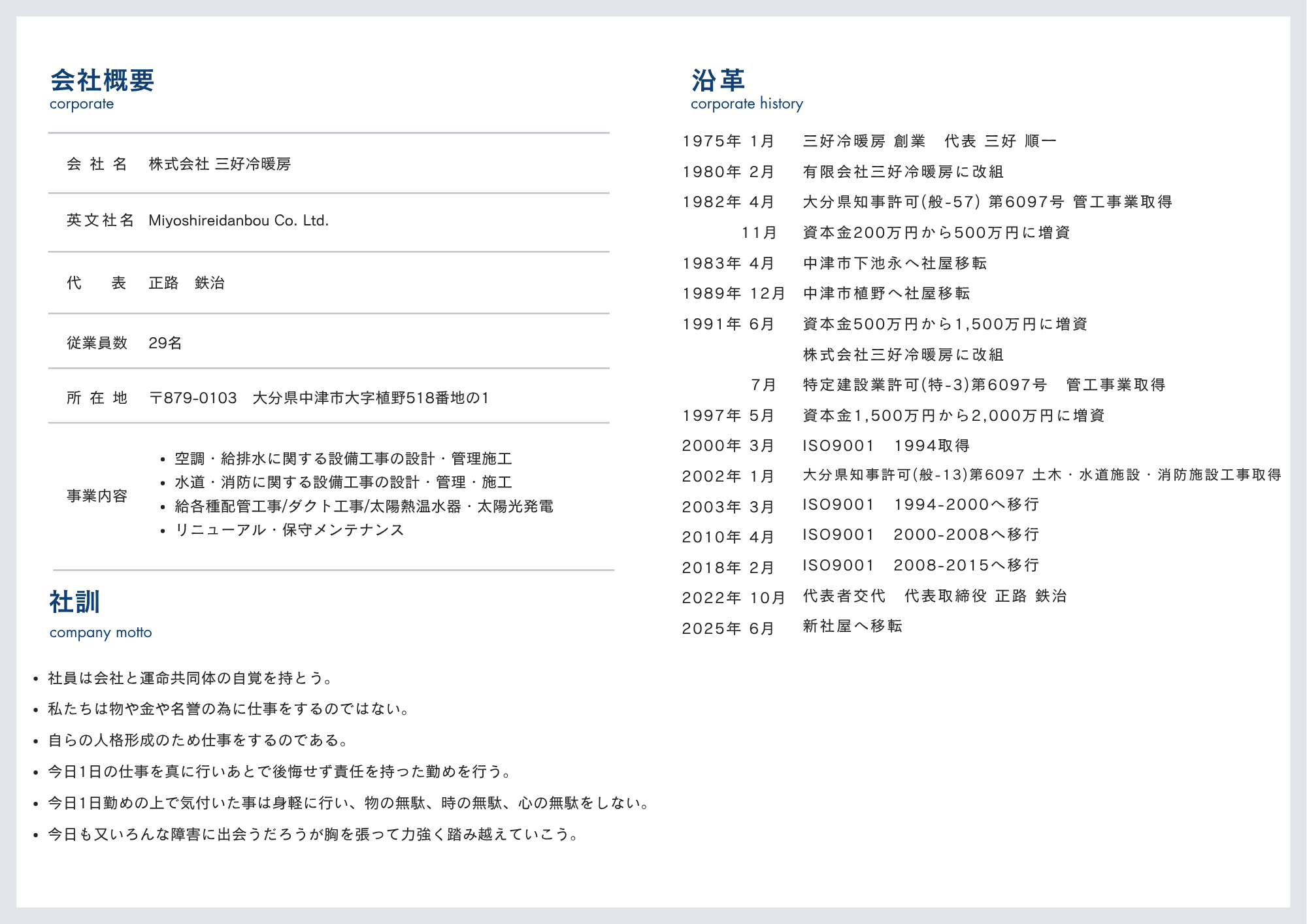1307x924 pixels.
Task: Click the 沿革 heading
Action: click(x=718, y=81)
